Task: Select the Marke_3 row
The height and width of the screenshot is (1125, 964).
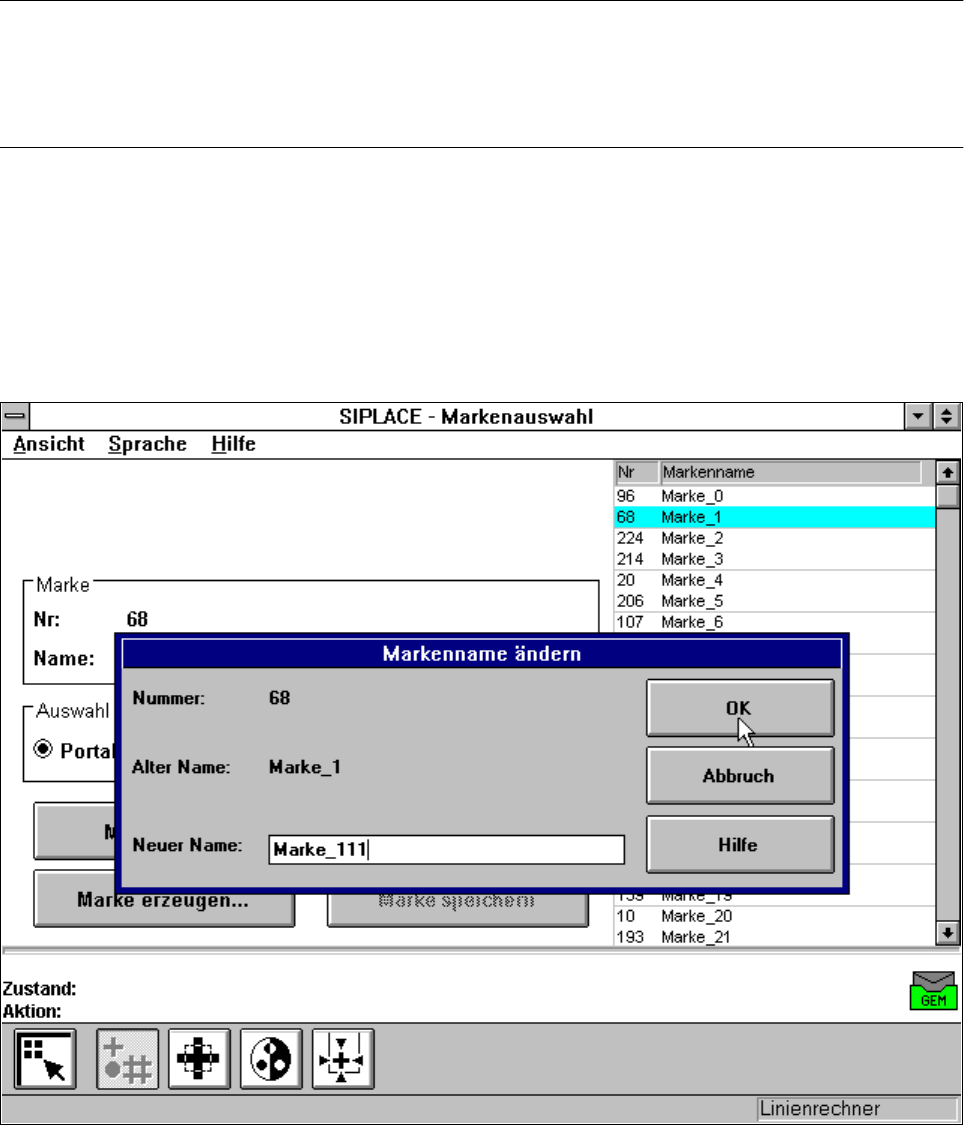Action: (x=775, y=559)
